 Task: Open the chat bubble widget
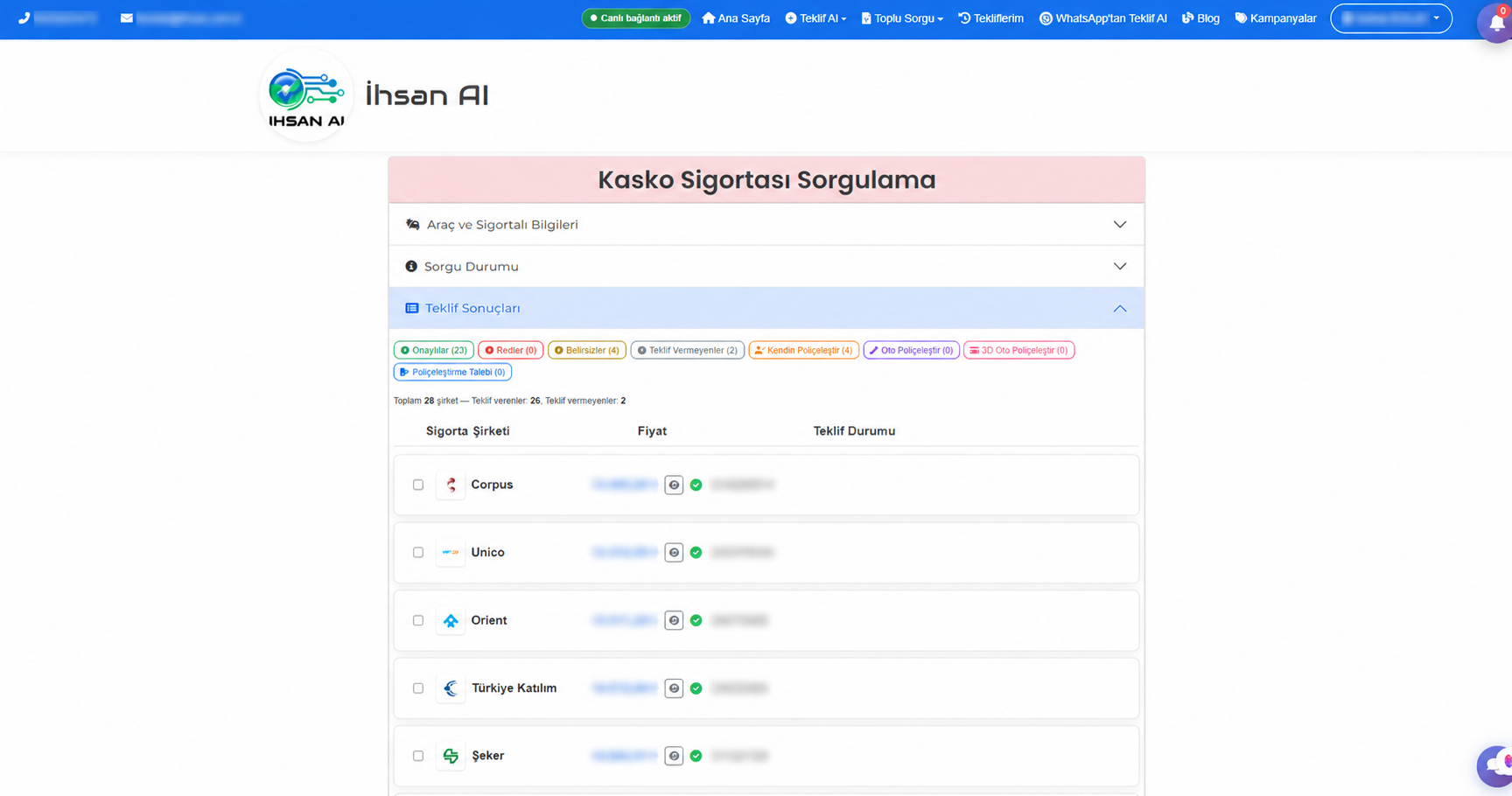click(1496, 766)
